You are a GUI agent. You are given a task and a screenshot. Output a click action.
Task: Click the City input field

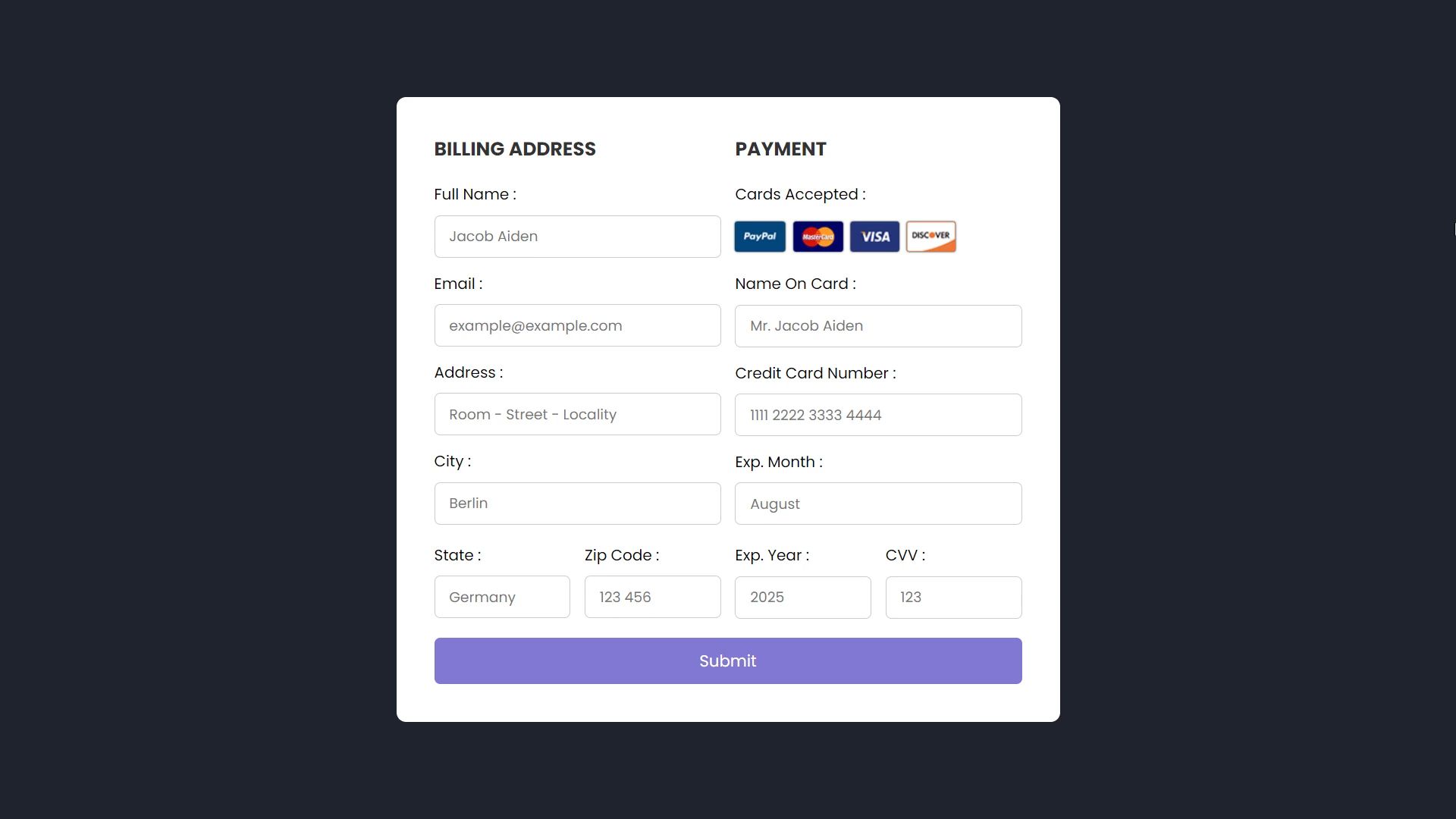[577, 503]
